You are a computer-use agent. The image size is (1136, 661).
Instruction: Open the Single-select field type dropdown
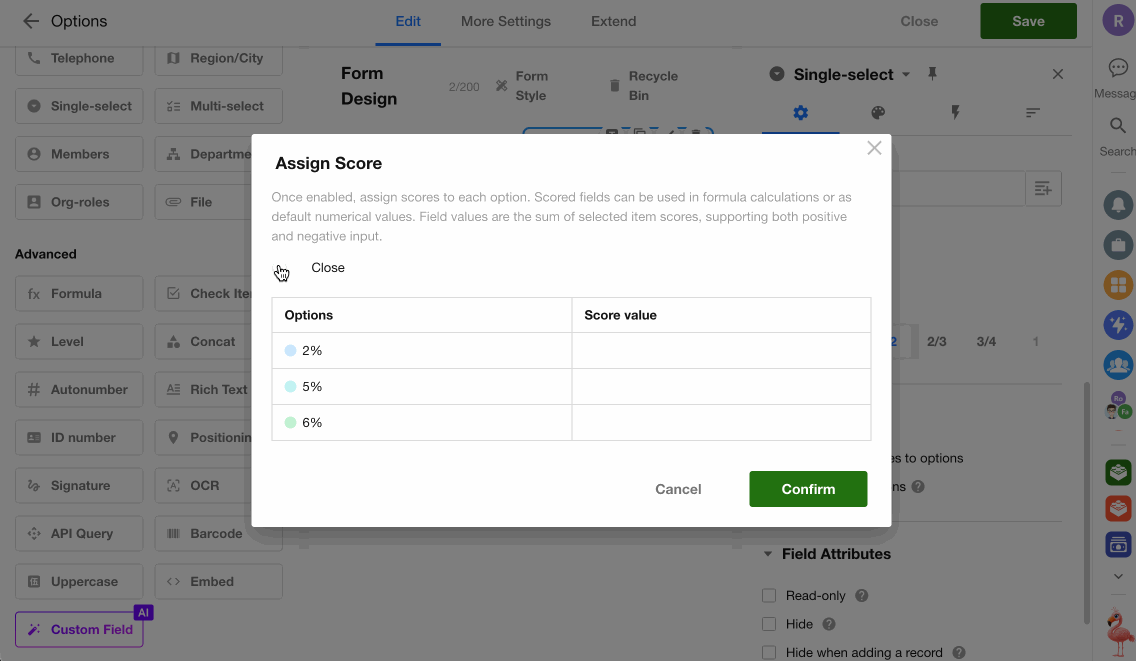[906, 75]
